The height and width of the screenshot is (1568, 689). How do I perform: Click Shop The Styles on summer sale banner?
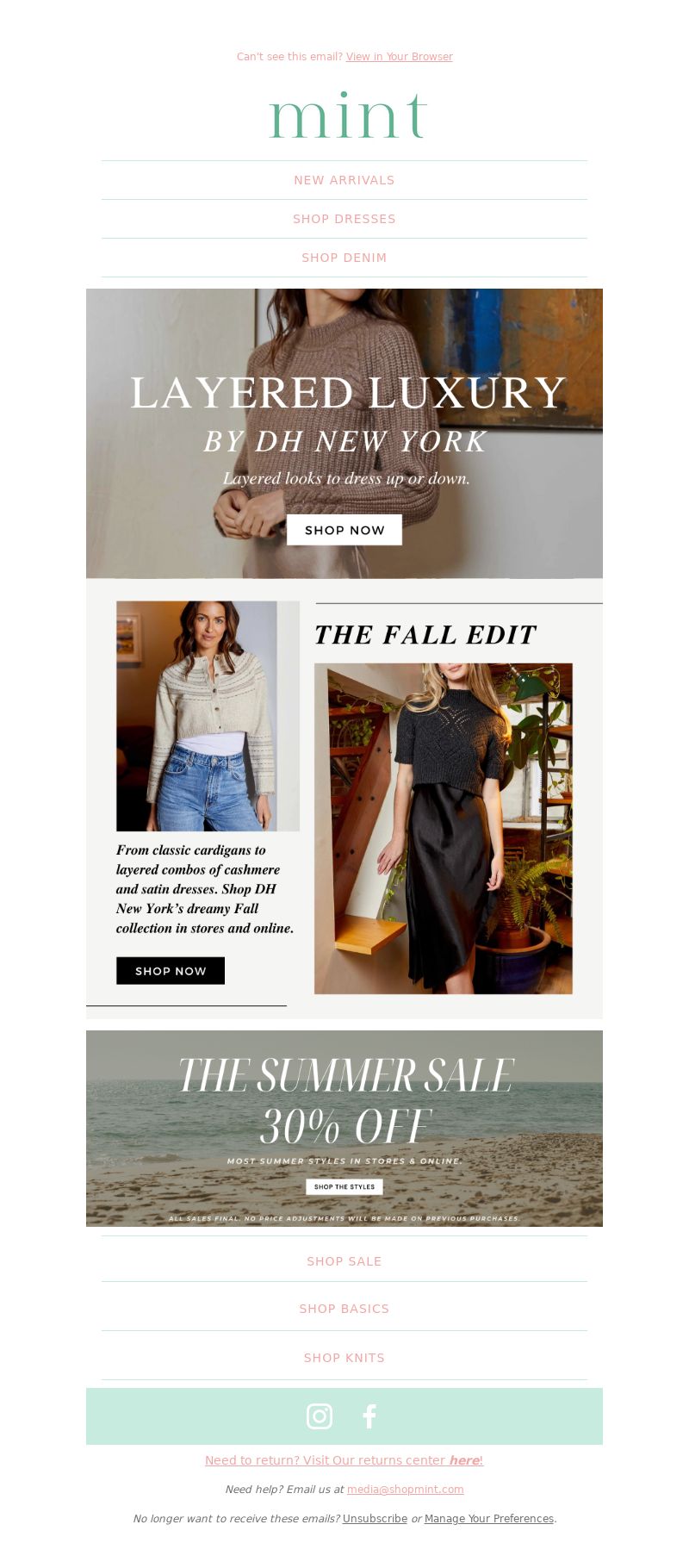[344, 1187]
